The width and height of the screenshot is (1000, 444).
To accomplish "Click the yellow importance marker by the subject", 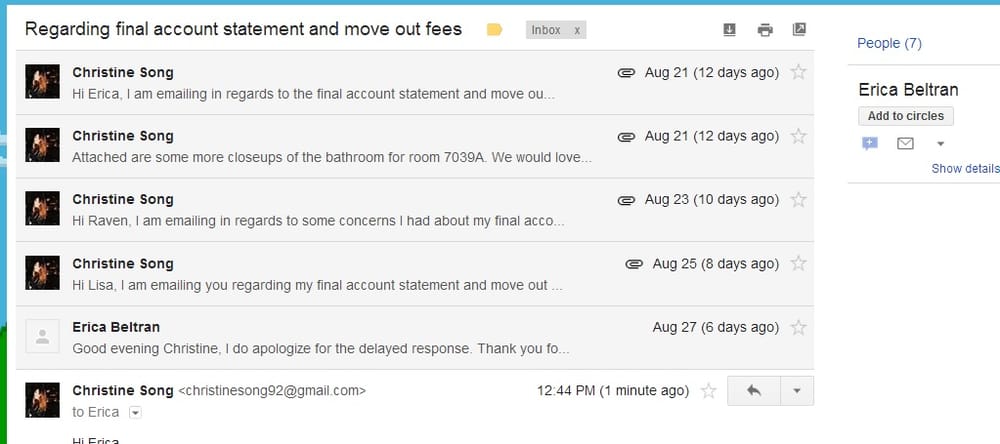I will tap(494, 29).
